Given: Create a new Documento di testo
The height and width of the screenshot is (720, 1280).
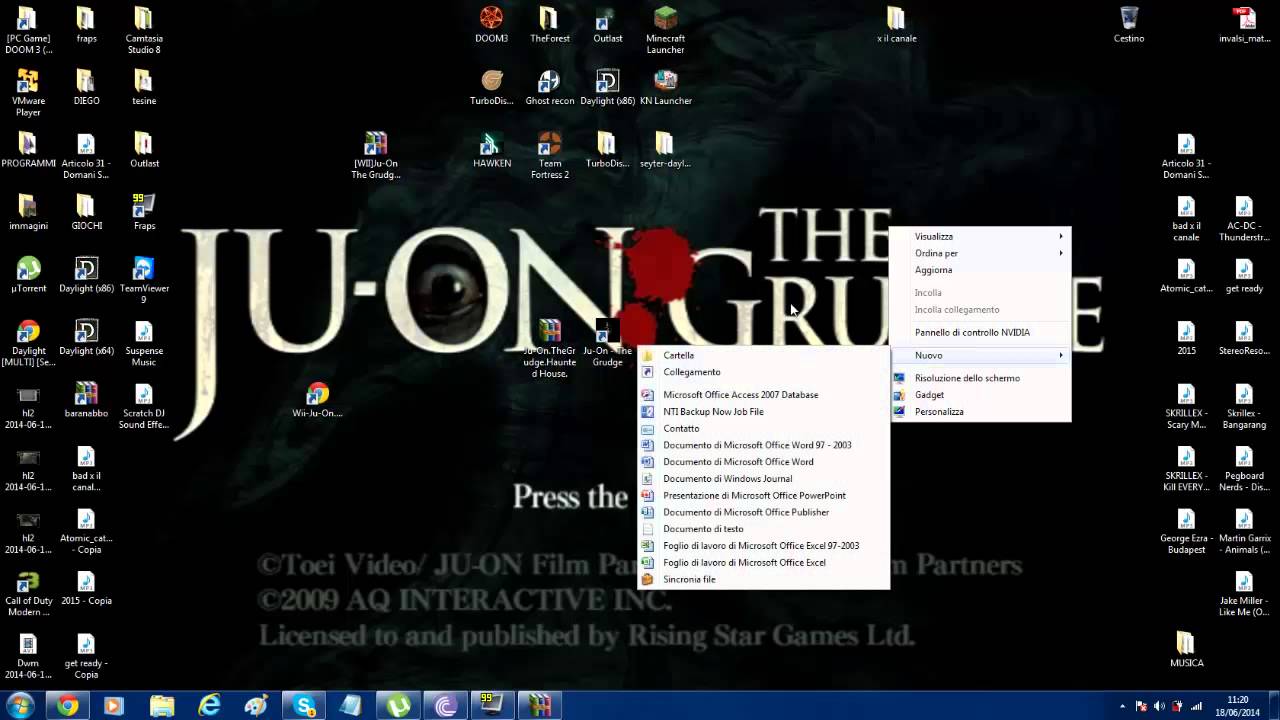Looking at the screenshot, I should coord(763,529).
